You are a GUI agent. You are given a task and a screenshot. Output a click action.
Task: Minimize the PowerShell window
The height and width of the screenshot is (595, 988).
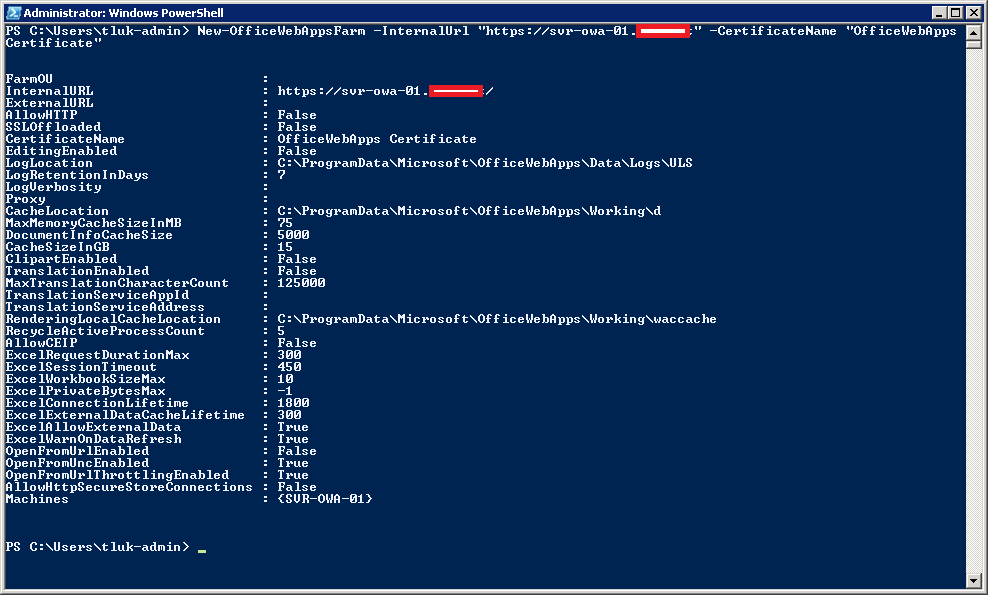click(939, 12)
